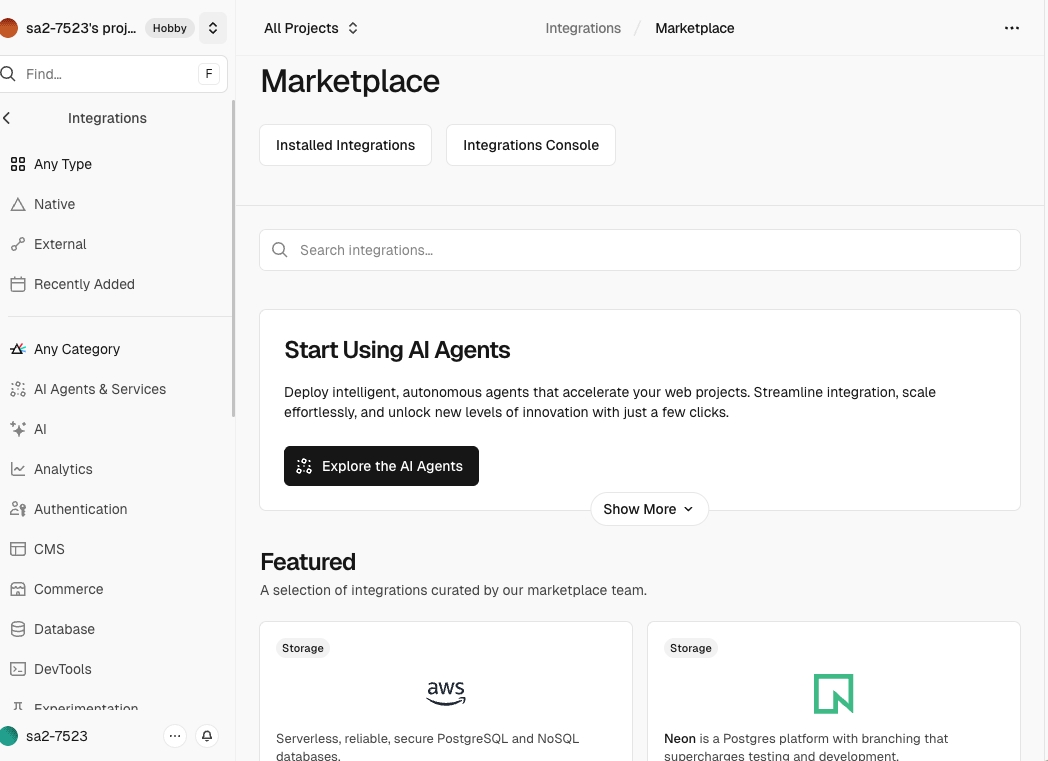The image size is (1048, 761).
Task: Click the Integrations breadcrumb link
Action: tap(583, 28)
